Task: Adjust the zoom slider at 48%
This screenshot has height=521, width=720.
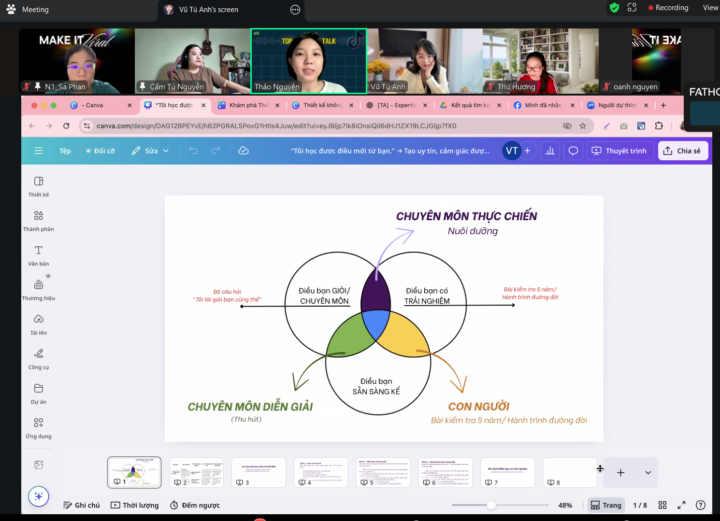Action: pos(490,505)
